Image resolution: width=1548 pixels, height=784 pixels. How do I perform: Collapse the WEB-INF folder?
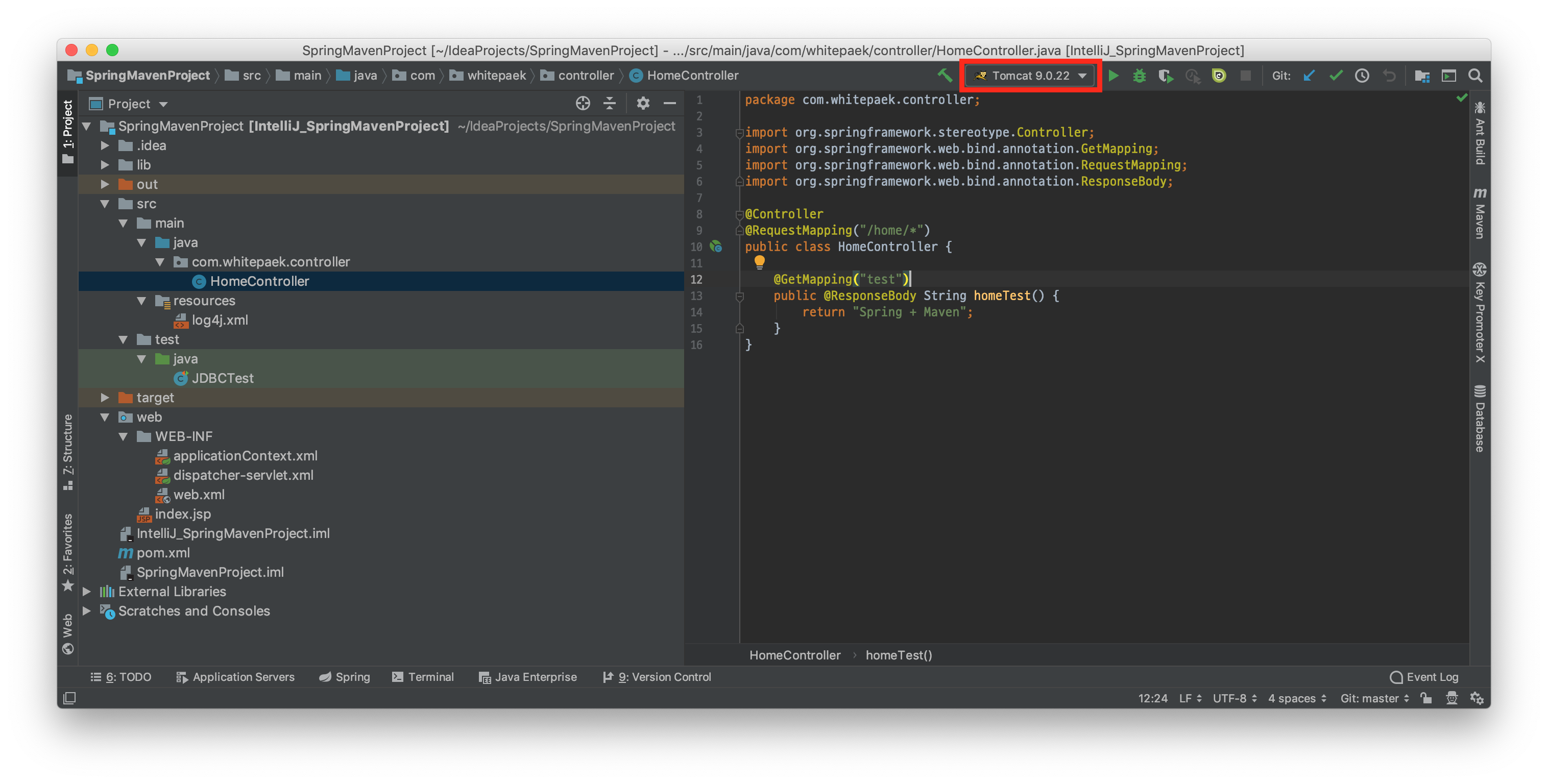[x=123, y=437]
